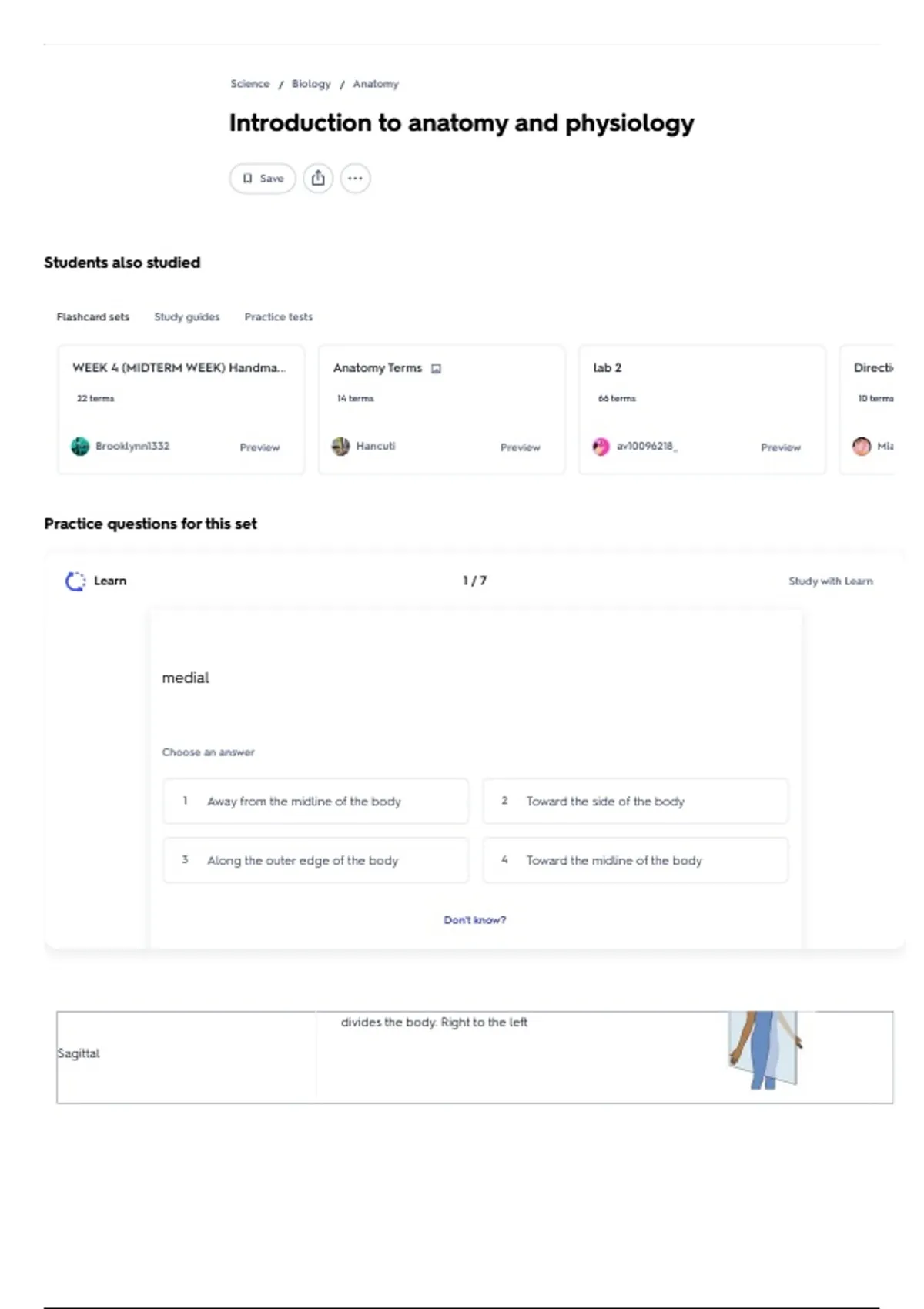Pick answer 'Along the outer edge of the body'
The image size is (924, 1309).
316,861
